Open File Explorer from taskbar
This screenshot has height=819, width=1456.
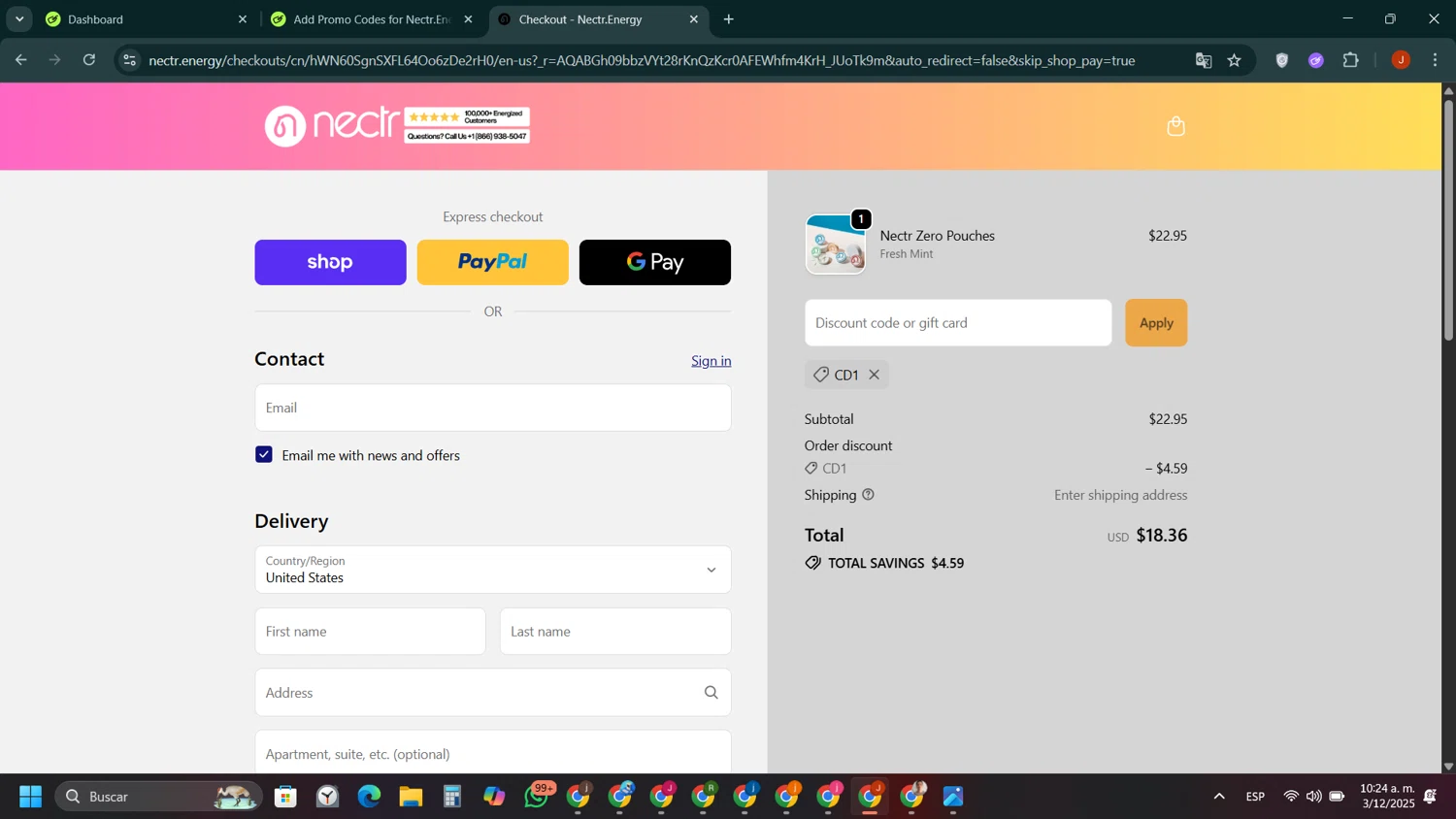(411, 797)
